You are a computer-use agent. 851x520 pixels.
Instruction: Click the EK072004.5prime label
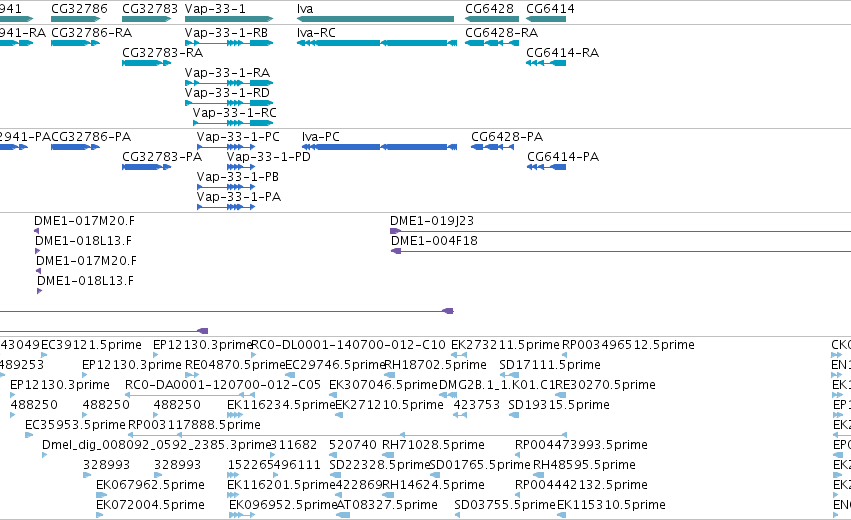(x=150, y=506)
